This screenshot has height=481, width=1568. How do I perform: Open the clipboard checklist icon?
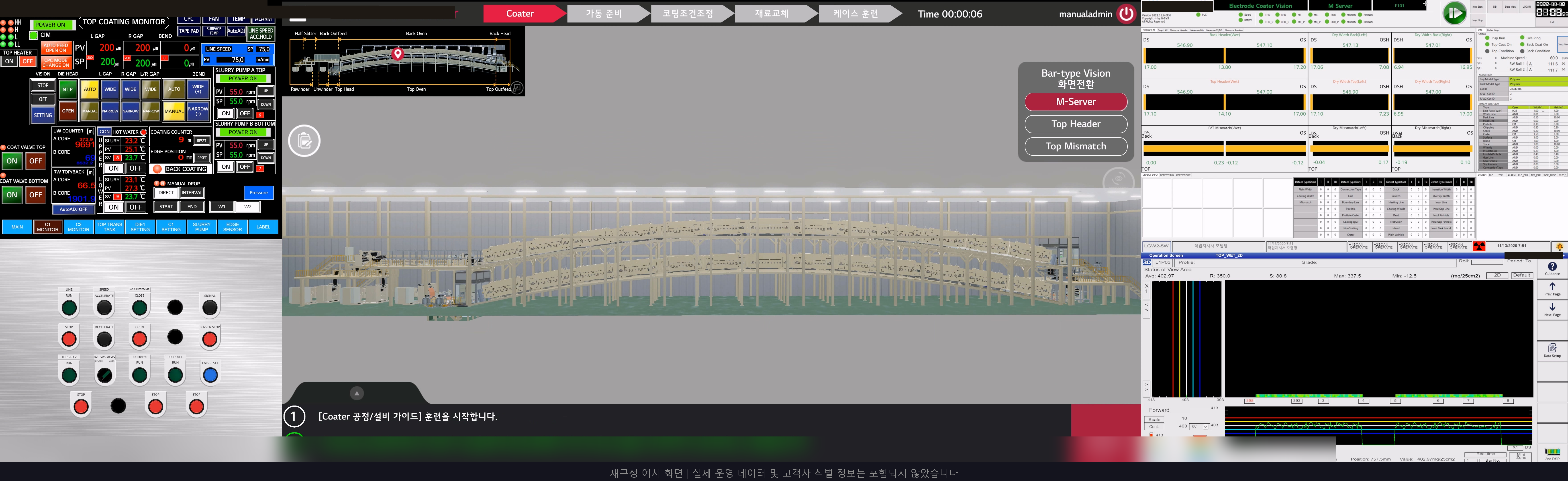[x=304, y=141]
